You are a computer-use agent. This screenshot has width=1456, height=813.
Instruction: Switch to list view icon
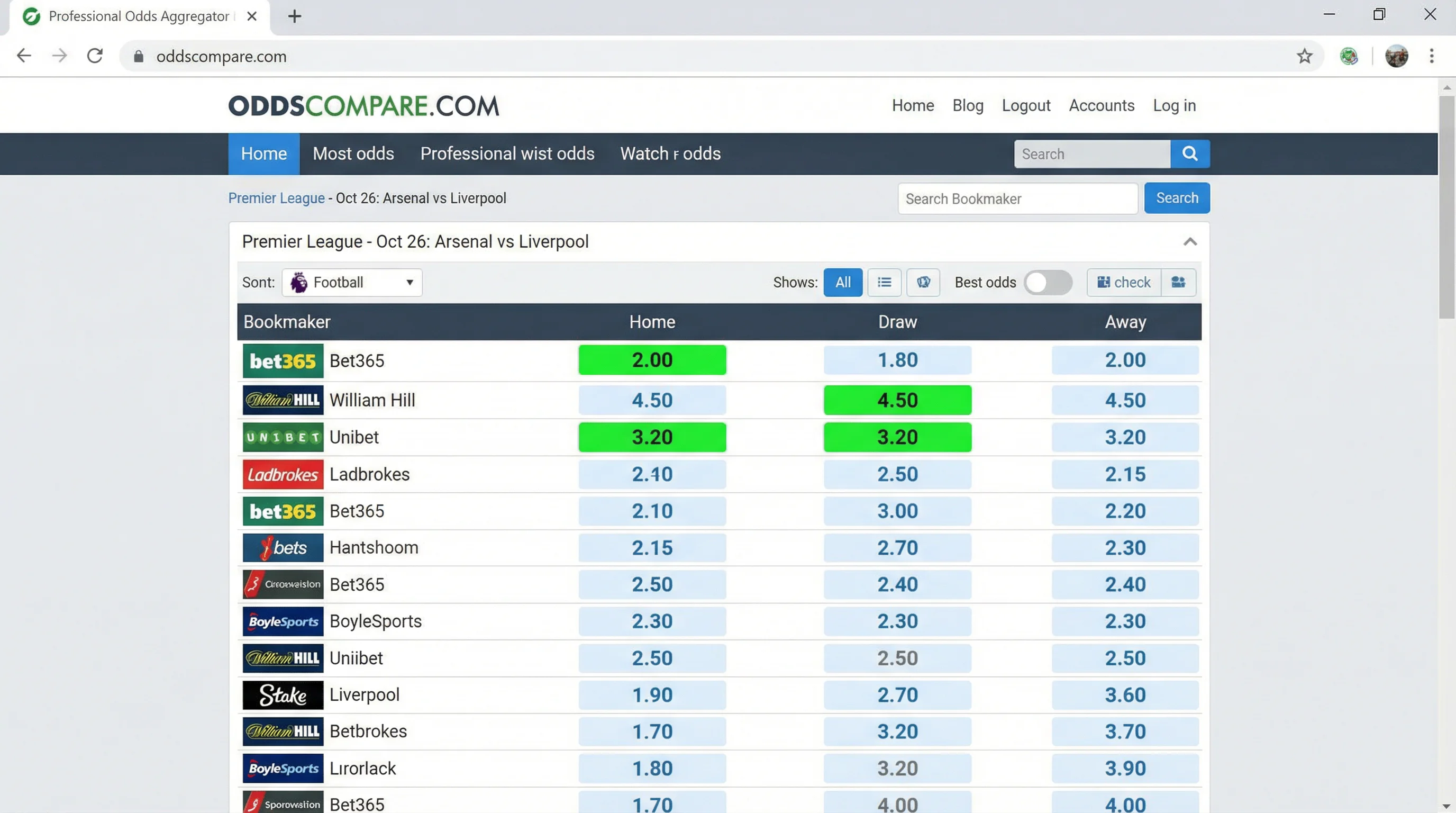coord(885,282)
